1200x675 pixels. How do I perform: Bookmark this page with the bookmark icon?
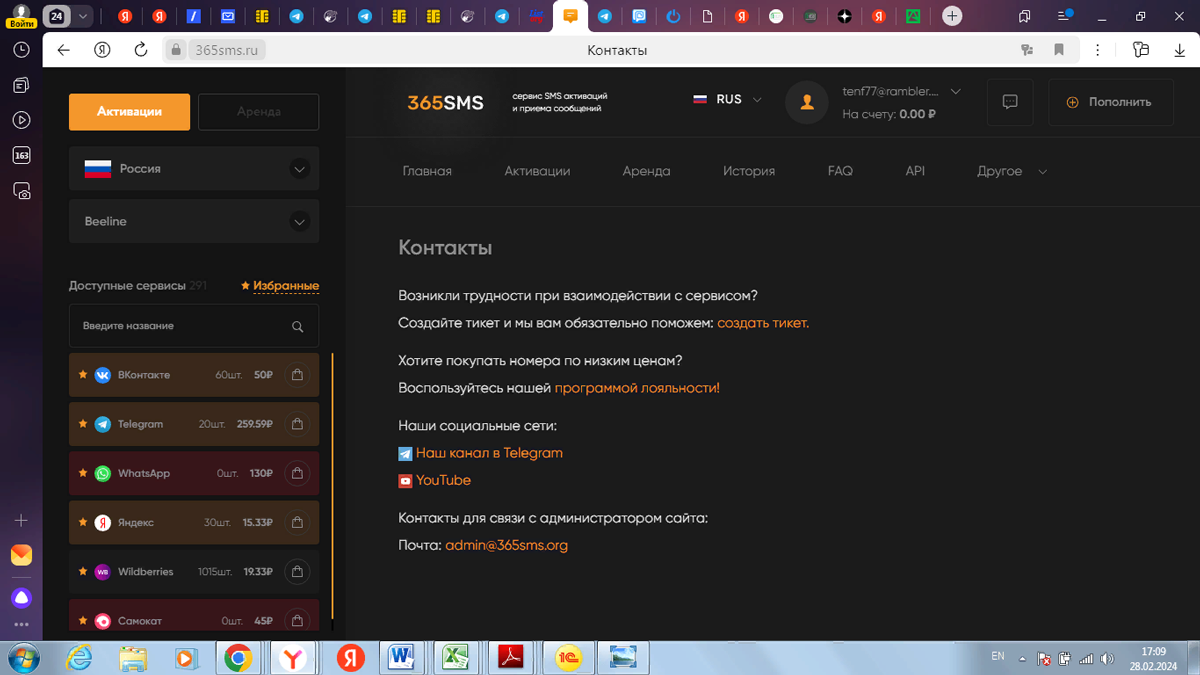click(1059, 50)
